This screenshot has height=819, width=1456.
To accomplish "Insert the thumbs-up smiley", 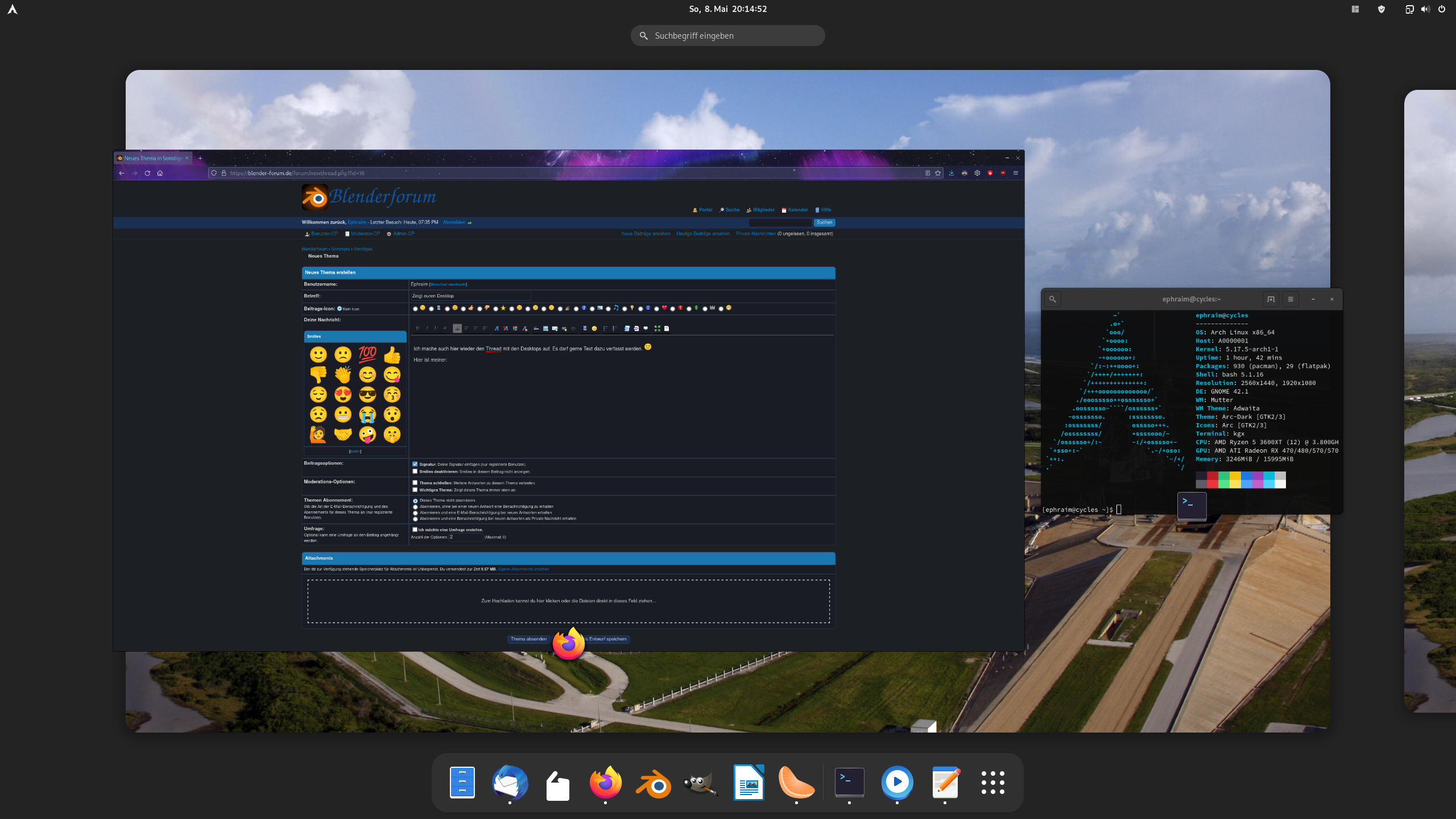I will click(392, 355).
